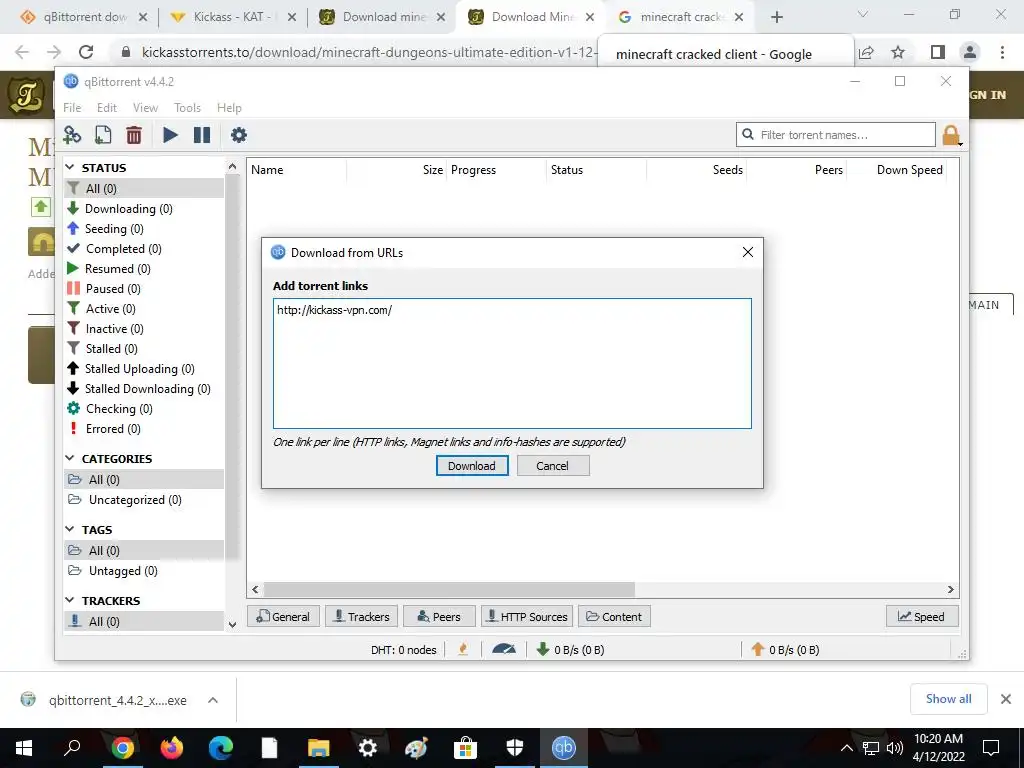
Task: Click torrent list scroll right arrow
Action: click(x=951, y=590)
